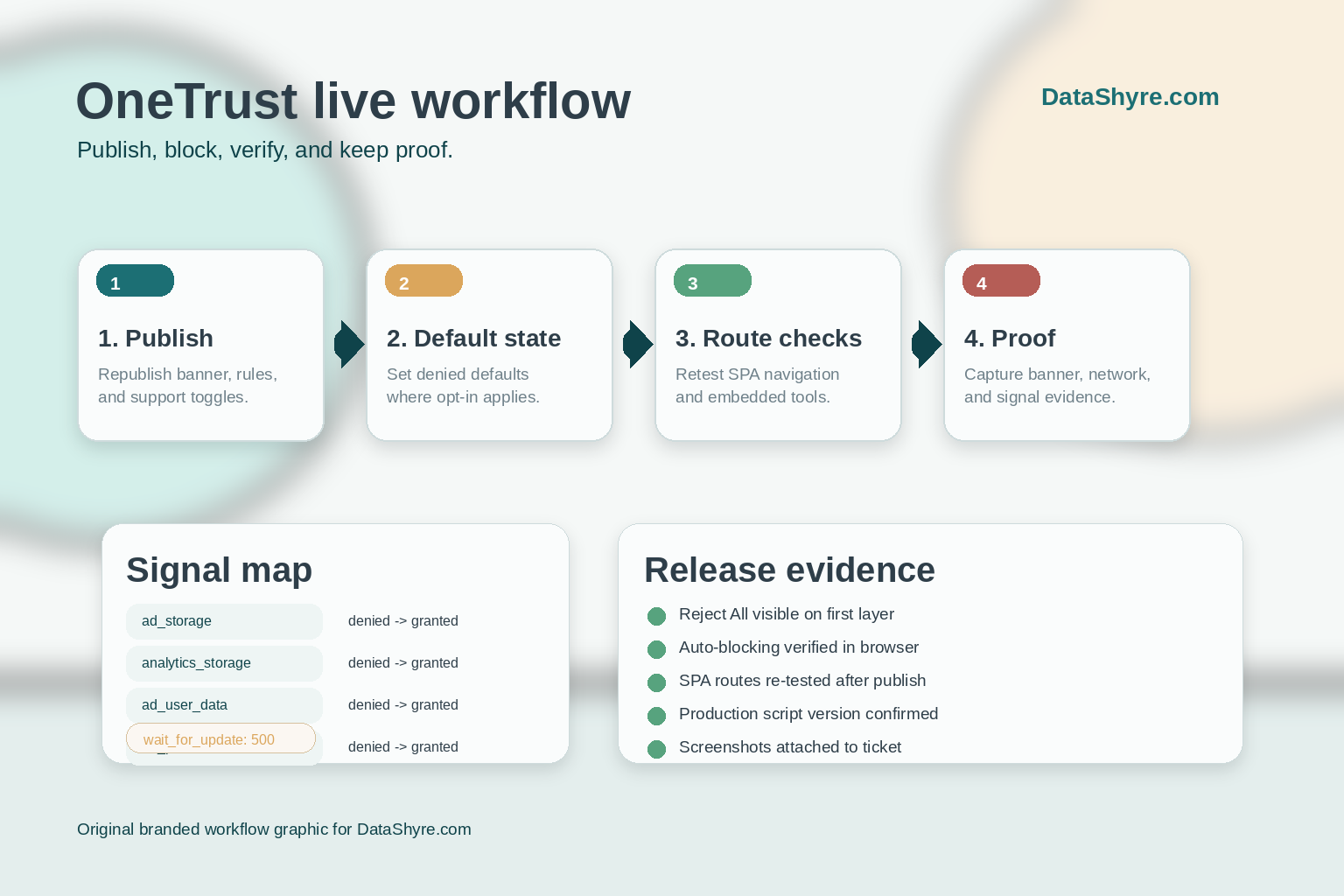This screenshot has height=896, width=1344.
Task: Click the teal step badge numbered 1
Action: (135, 281)
